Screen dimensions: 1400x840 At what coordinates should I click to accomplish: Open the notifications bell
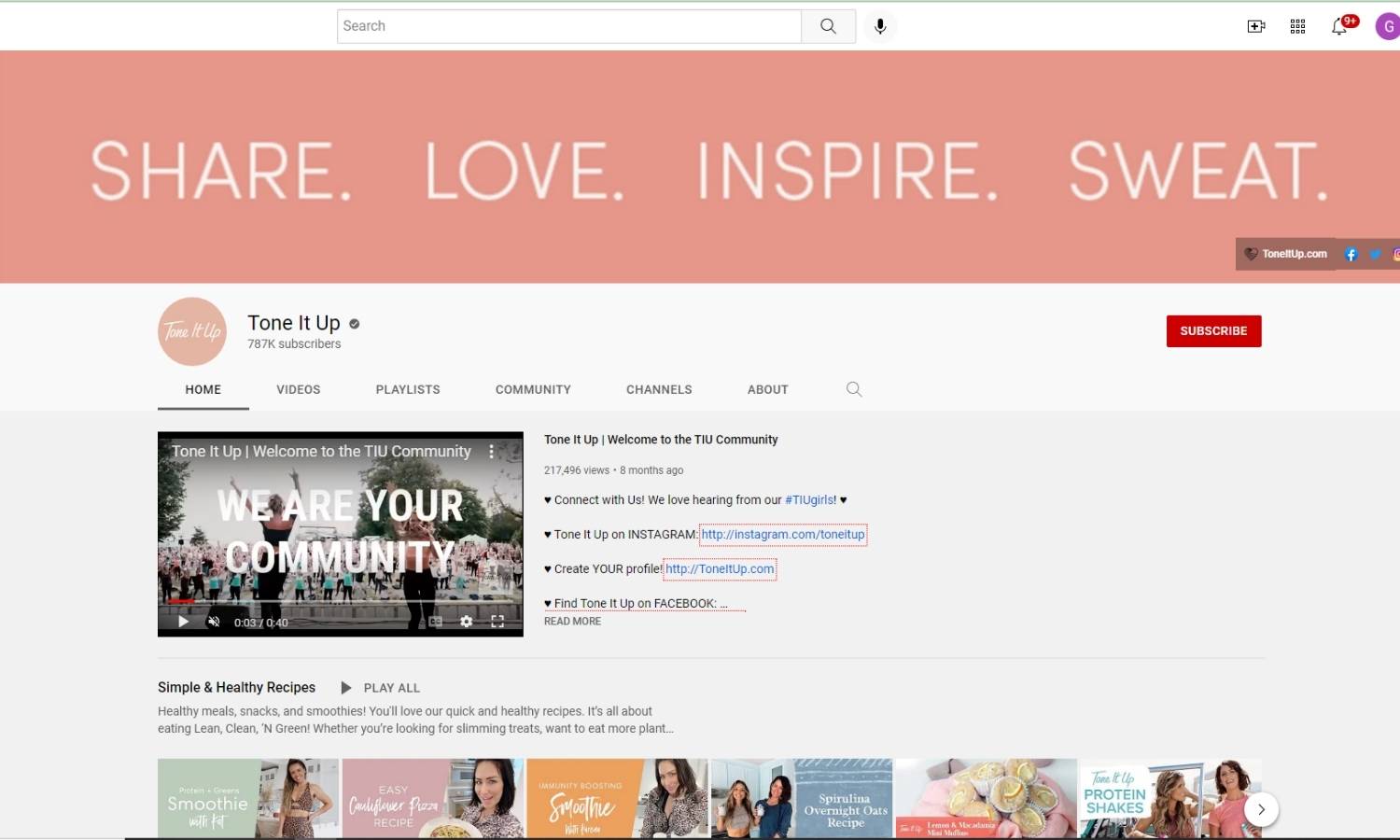(1339, 26)
